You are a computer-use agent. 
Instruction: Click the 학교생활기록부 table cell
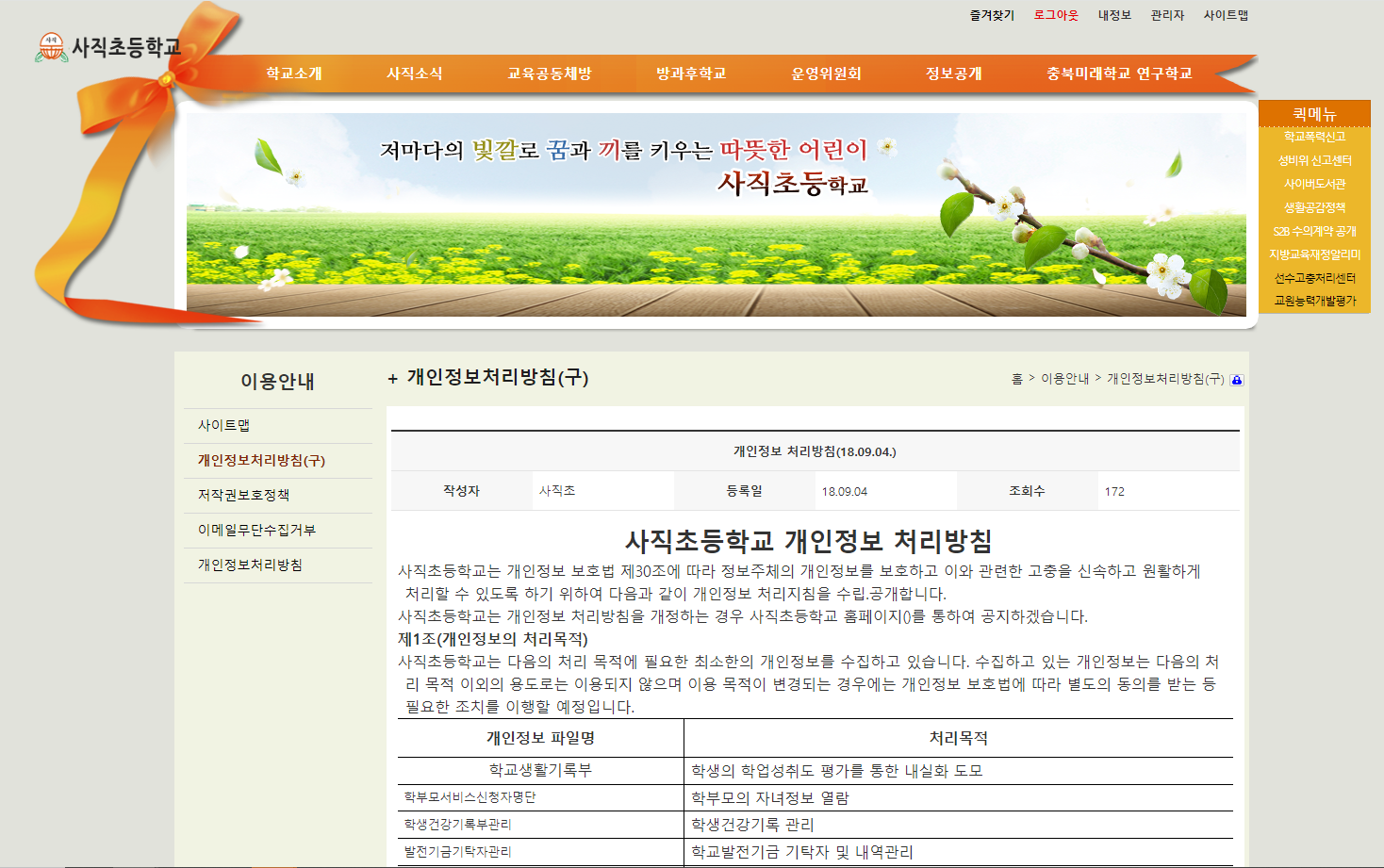pyautogui.click(x=540, y=771)
